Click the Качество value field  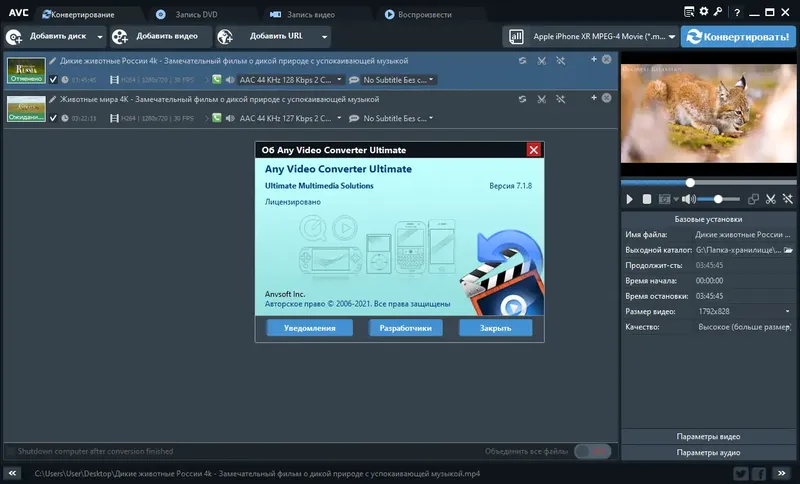[x=743, y=327]
